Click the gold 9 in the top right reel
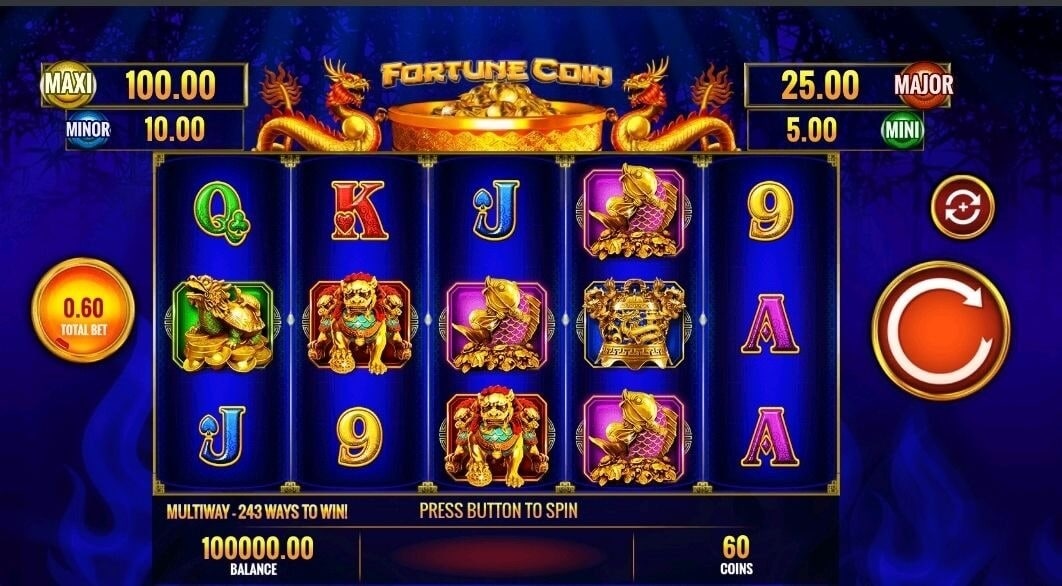 pos(770,211)
